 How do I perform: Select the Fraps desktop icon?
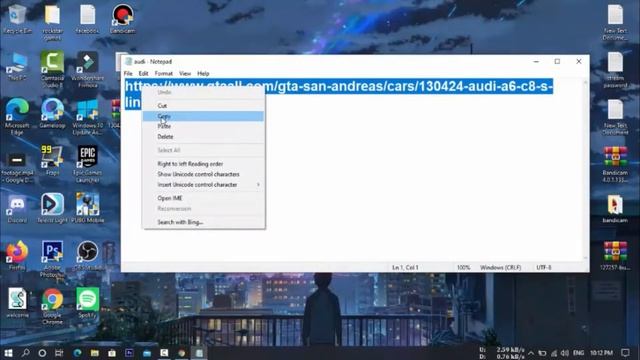[x=52, y=161]
